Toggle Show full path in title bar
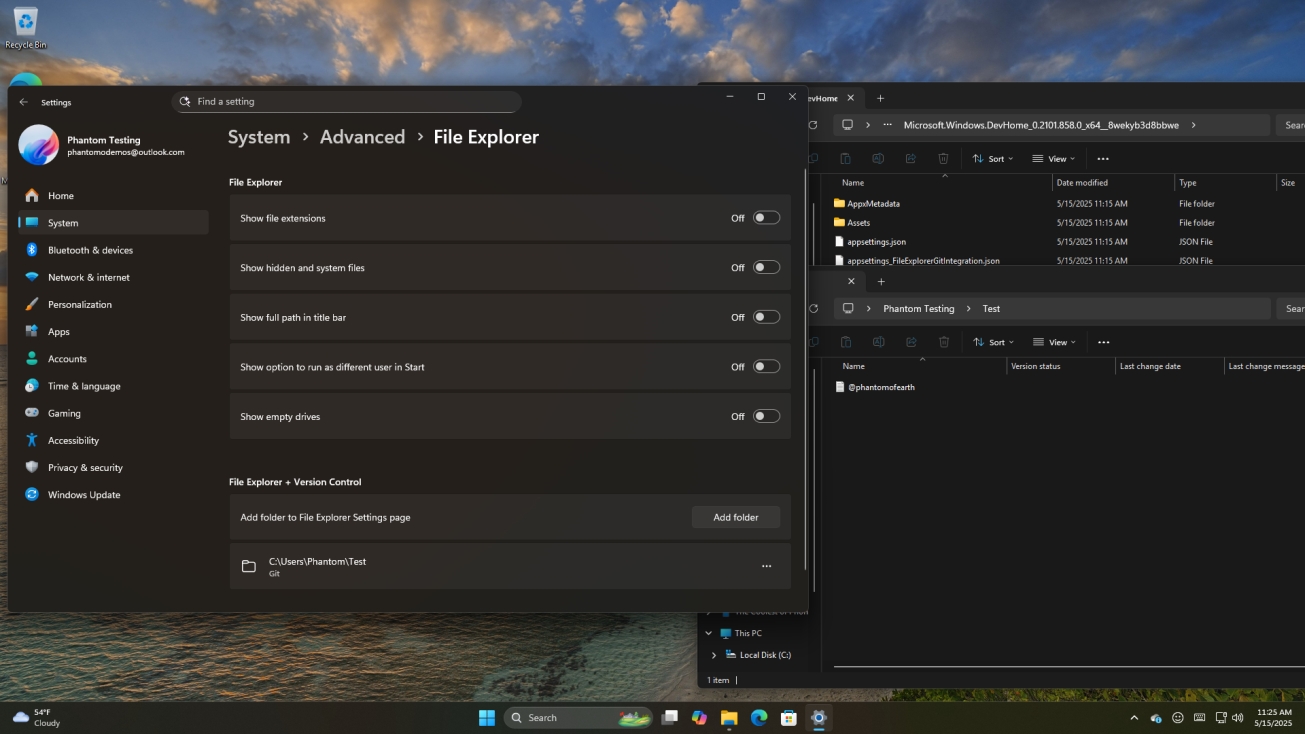1305x734 pixels. coord(766,317)
